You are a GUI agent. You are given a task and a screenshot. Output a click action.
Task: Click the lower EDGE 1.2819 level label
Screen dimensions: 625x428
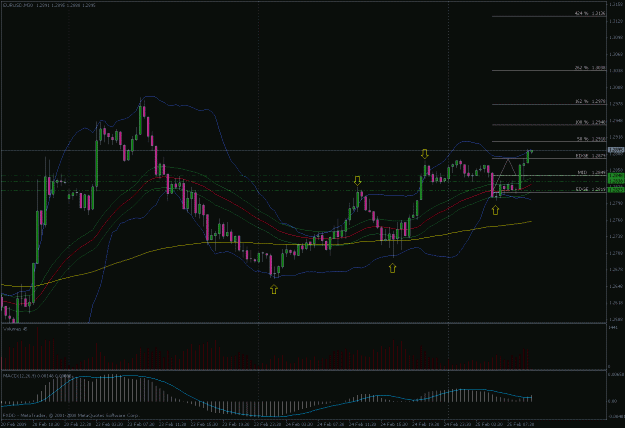click(x=591, y=189)
